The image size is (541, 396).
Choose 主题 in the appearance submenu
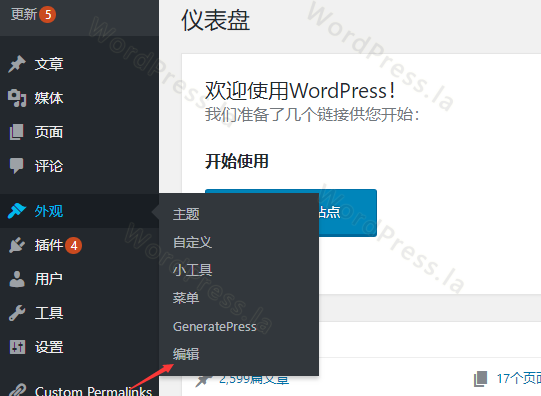(x=186, y=214)
